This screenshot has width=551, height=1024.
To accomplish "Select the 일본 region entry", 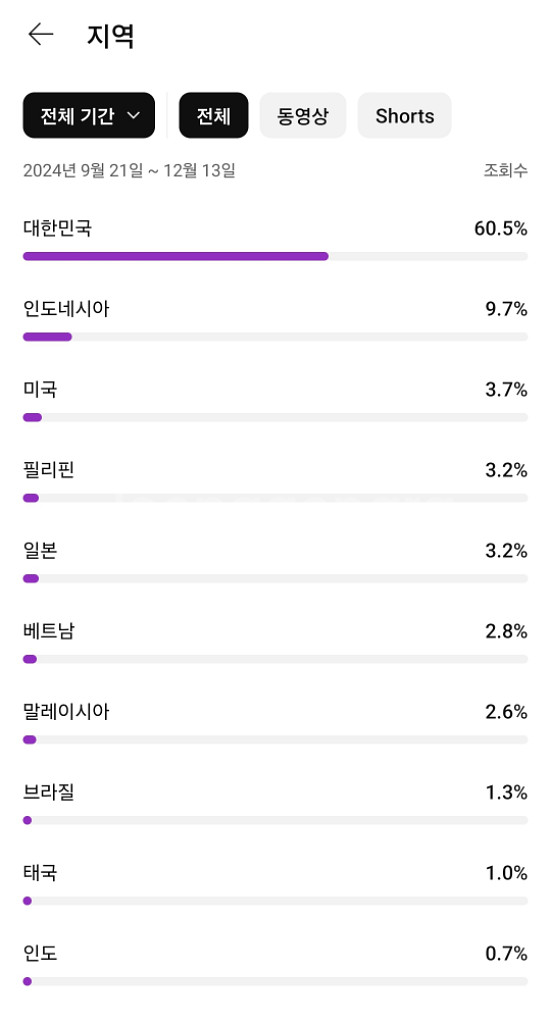I will (276, 562).
